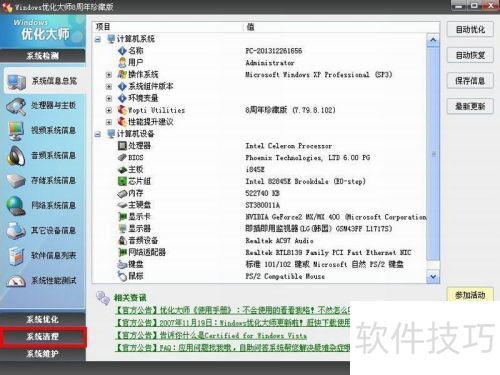Open 处理器与主板 magnifier icon in sidebar
The image size is (500, 375).
coord(16,107)
